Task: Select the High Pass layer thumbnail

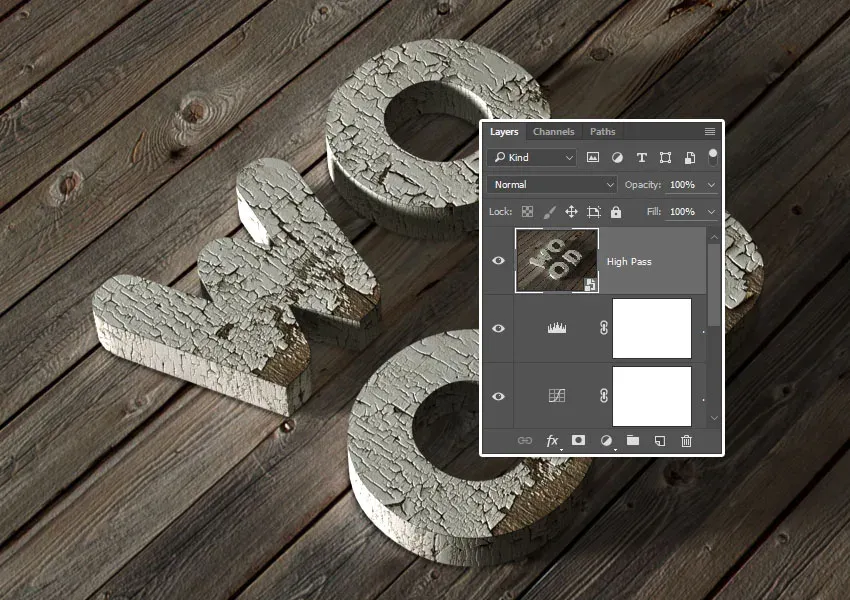Action: [557, 261]
